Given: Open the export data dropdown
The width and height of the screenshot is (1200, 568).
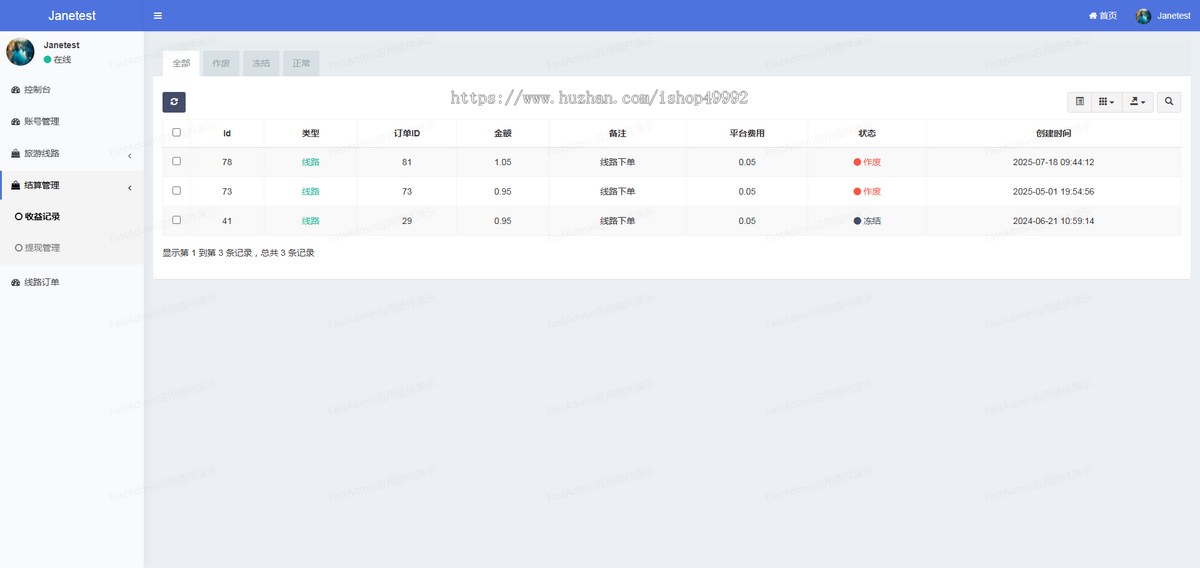Looking at the screenshot, I should click(1137, 102).
